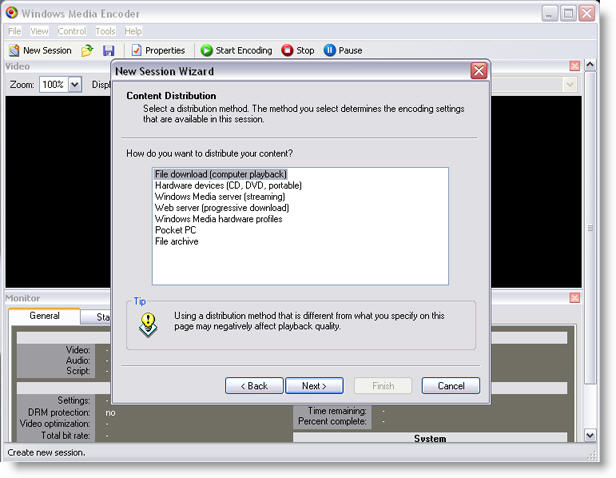Click the Windows Media Encoder title icon
This screenshot has width=616, height=478.
point(11,13)
